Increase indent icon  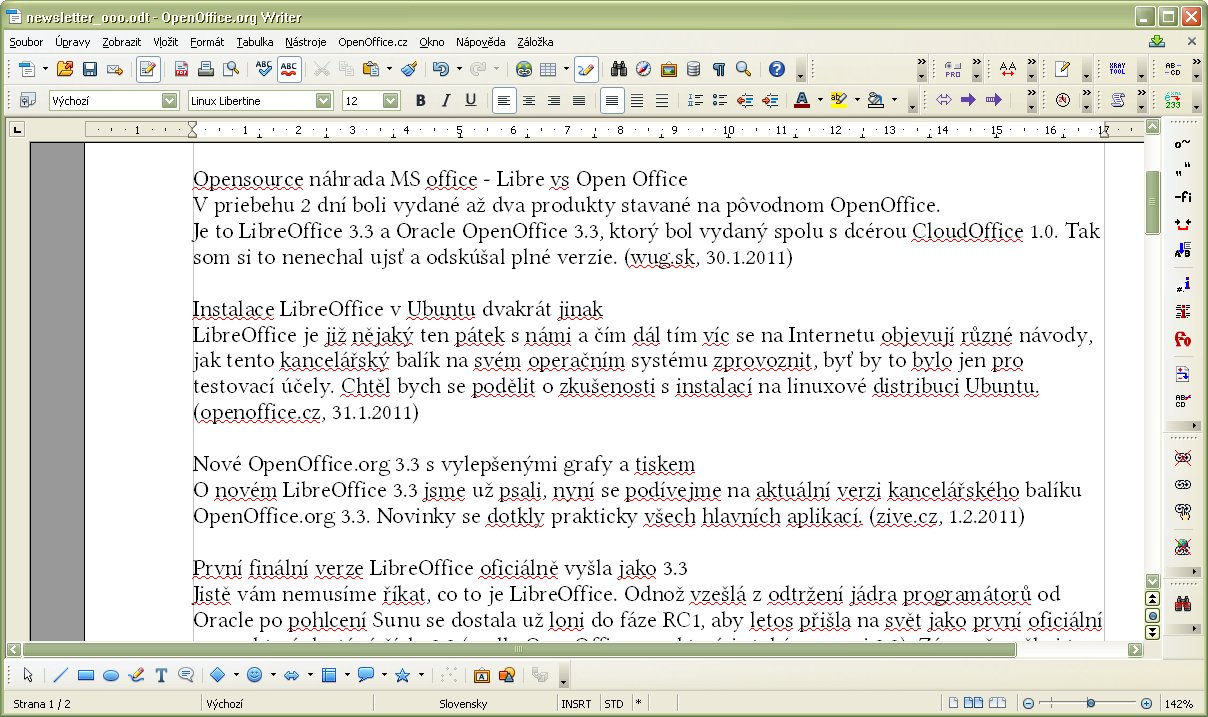[769, 100]
